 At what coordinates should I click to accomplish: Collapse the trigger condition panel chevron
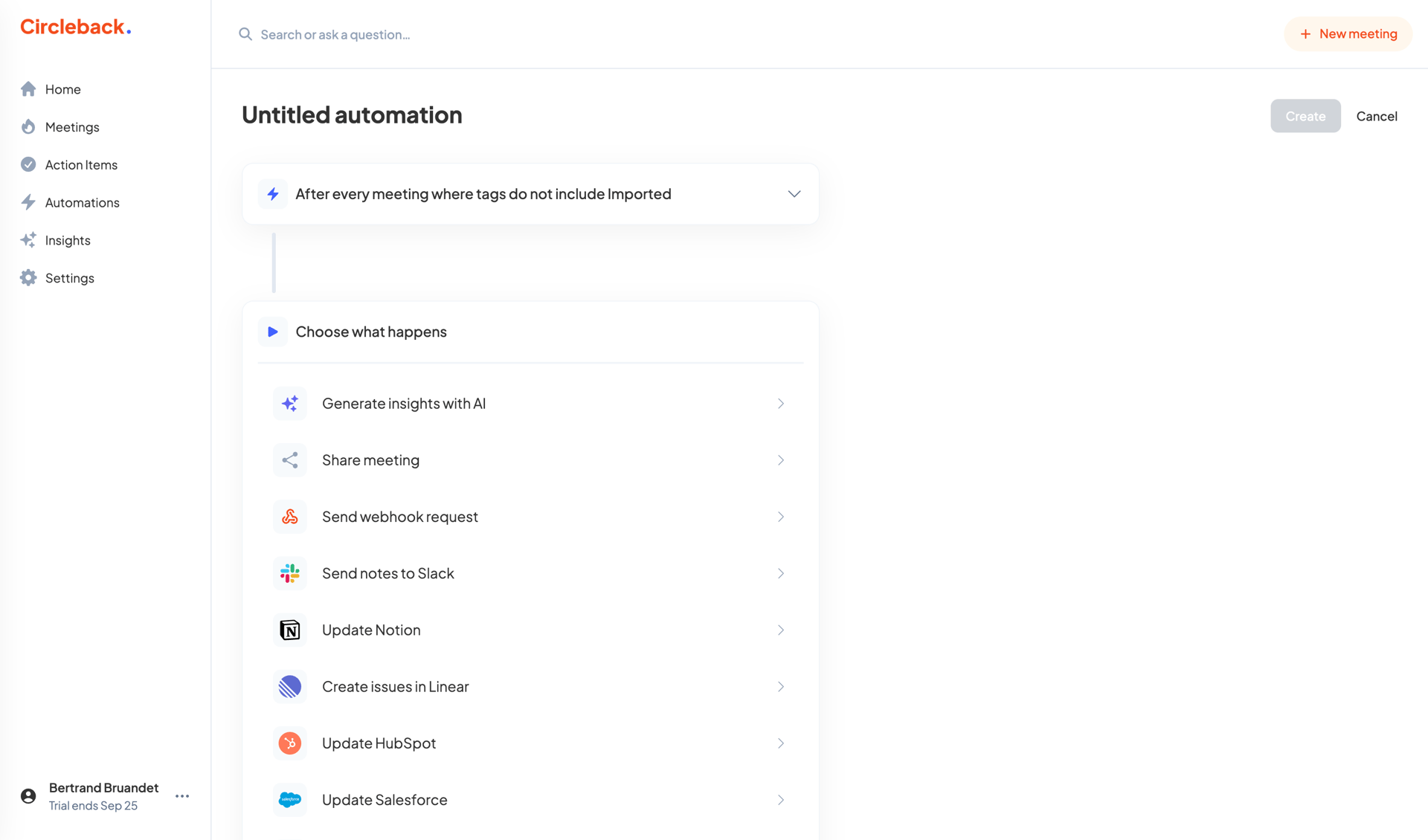pos(794,193)
